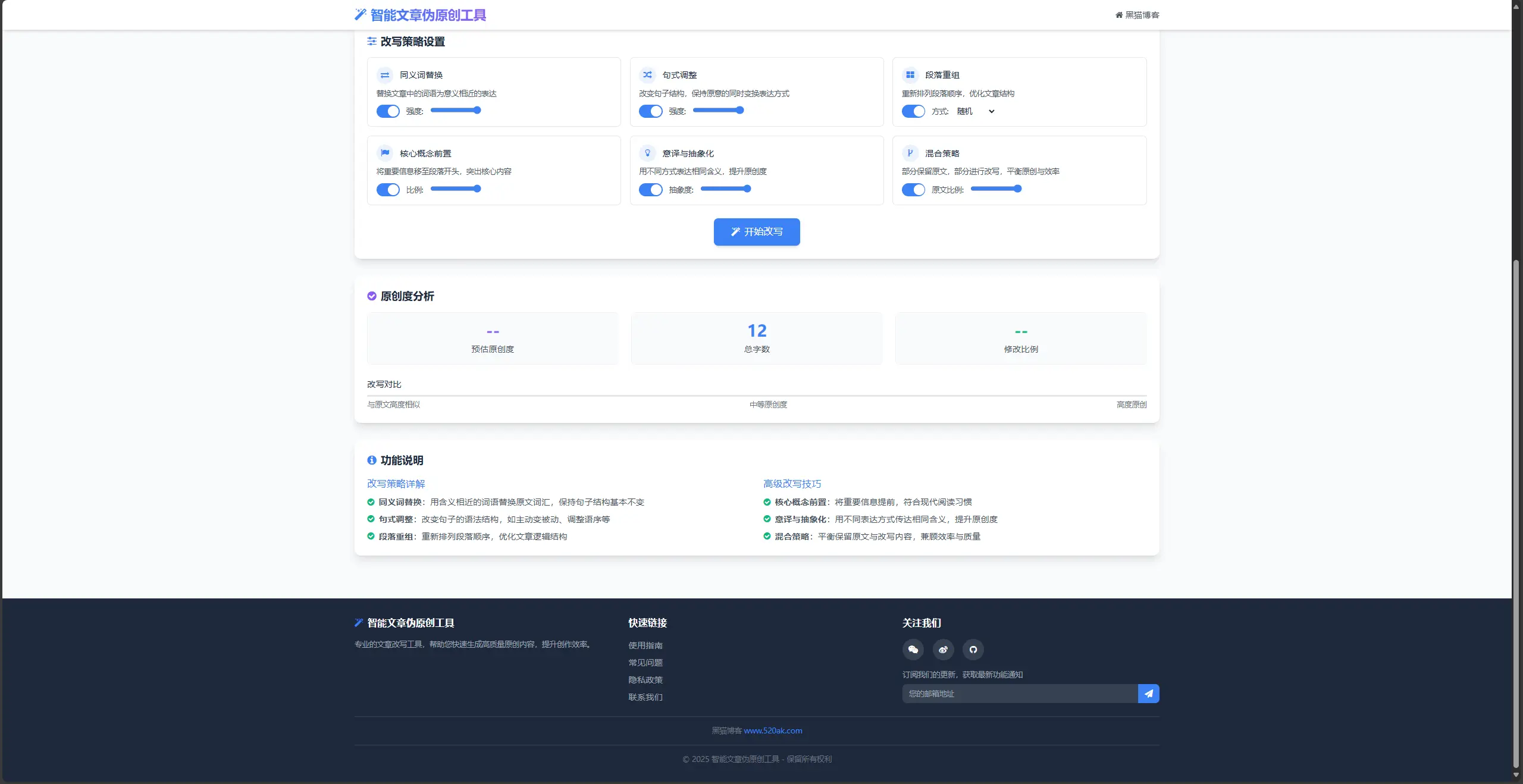
Task: Click the 句式调整 shuffle icon
Action: (x=647, y=75)
